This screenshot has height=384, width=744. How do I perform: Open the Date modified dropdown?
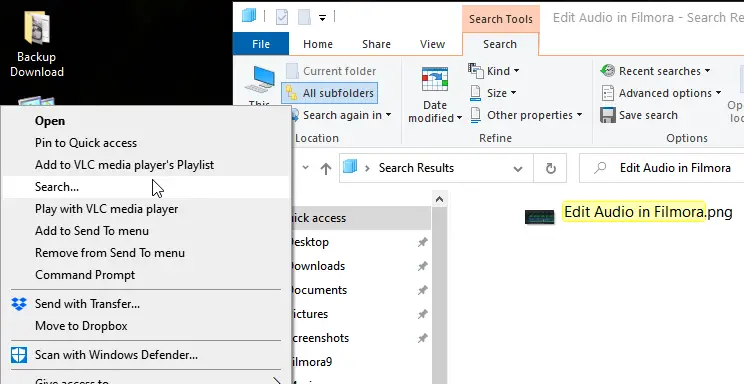(459, 119)
